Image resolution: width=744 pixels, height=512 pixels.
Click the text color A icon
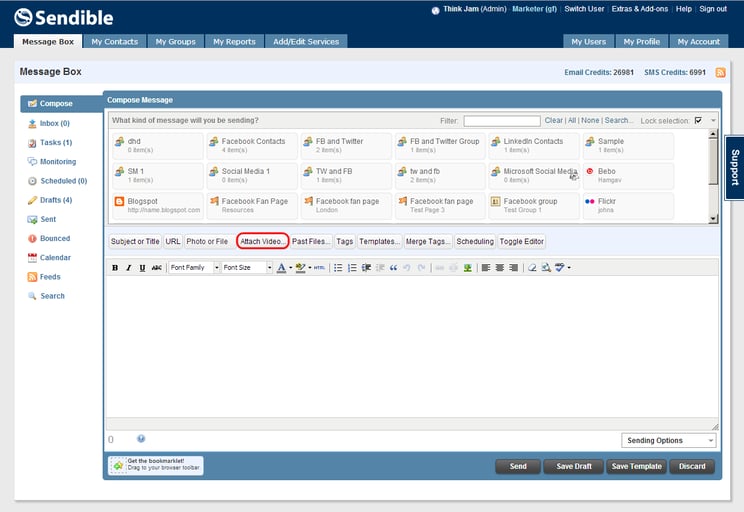click(281, 268)
